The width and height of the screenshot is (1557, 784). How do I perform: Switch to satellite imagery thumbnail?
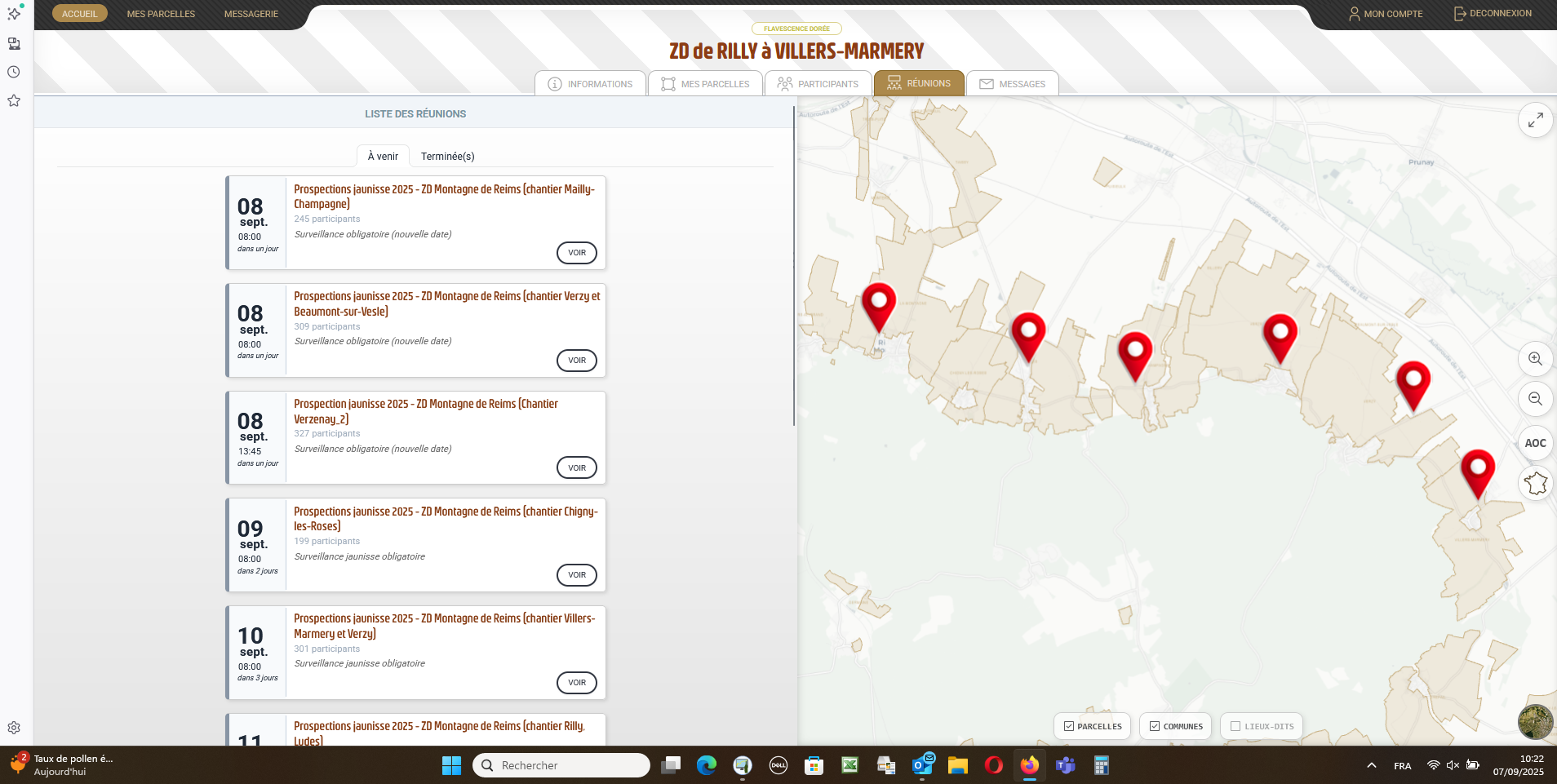coord(1534,722)
